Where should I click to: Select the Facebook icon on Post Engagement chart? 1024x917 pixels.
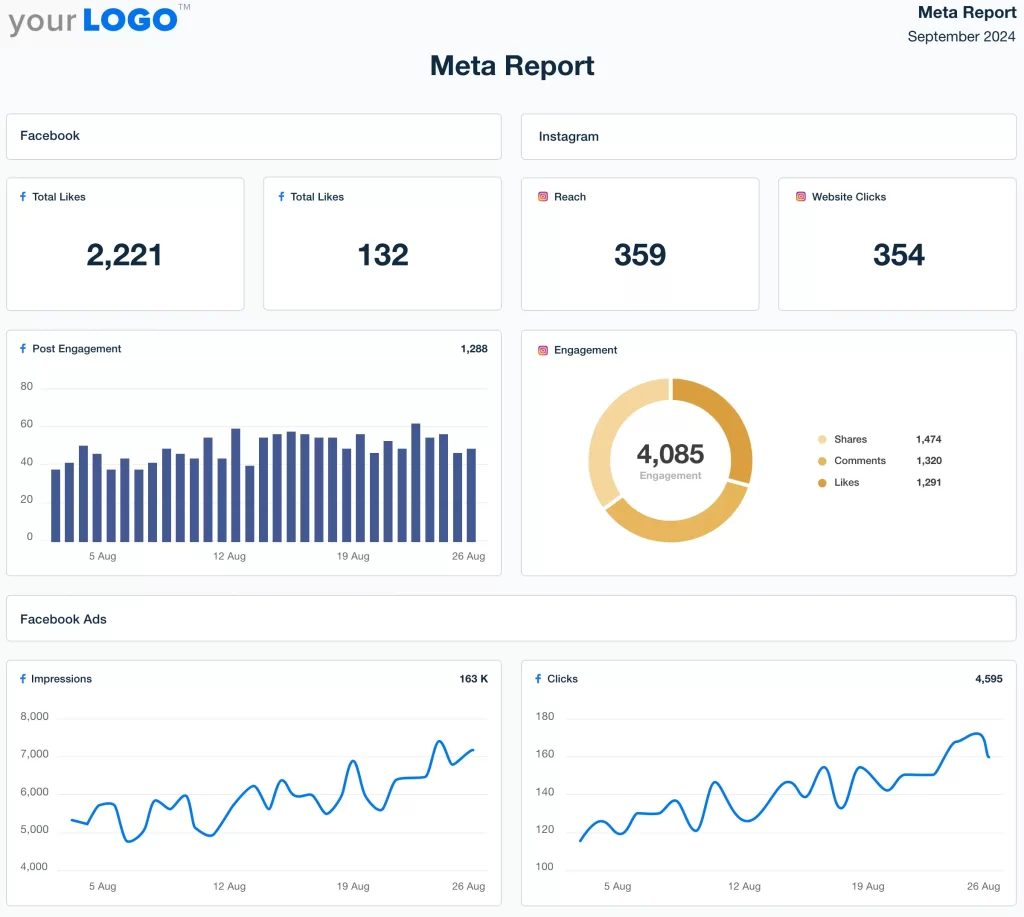pyautogui.click(x=25, y=349)
